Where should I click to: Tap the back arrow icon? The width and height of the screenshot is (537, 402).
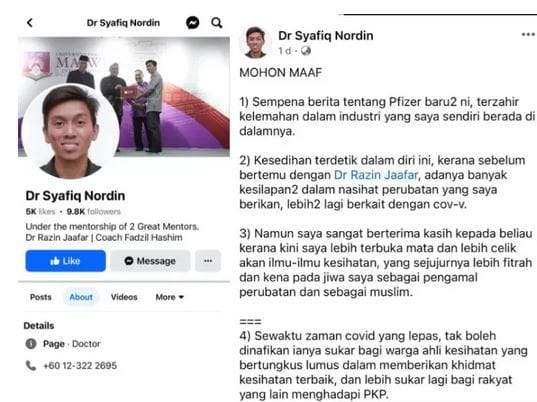click(x=30, y=23)
